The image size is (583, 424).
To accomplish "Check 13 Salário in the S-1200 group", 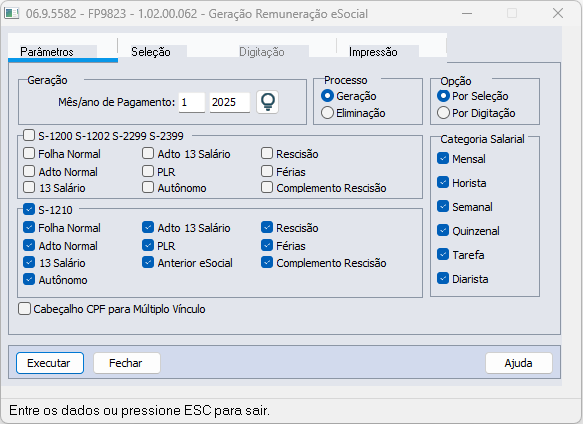I will pyautogui.click(x=29, y=187).
